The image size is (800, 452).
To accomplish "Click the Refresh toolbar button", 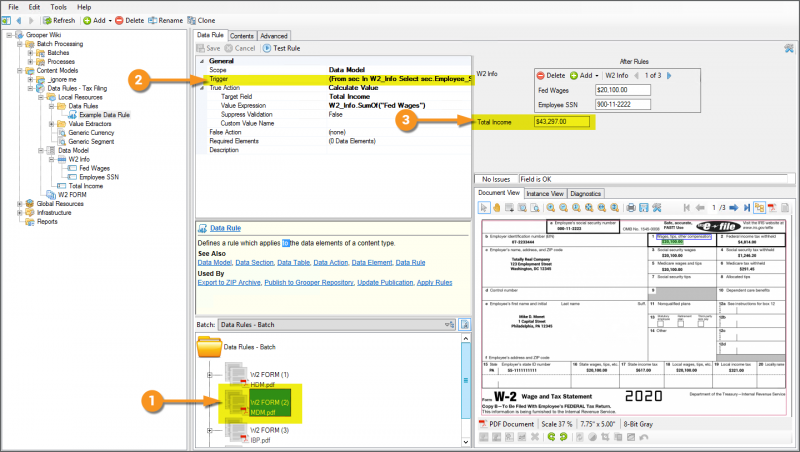I will pyautogui.click(x=57, y=19).
